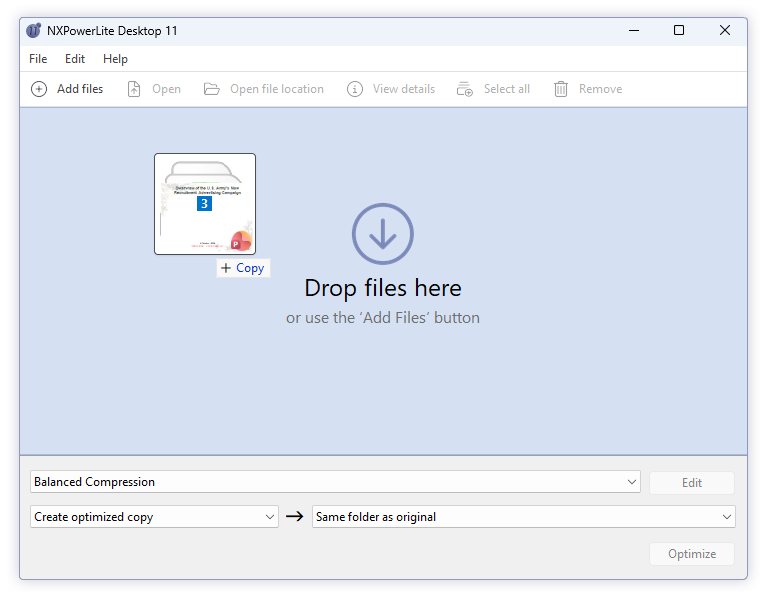Click the PowerPoint badge on dragged thumbnail

(241, 241)
